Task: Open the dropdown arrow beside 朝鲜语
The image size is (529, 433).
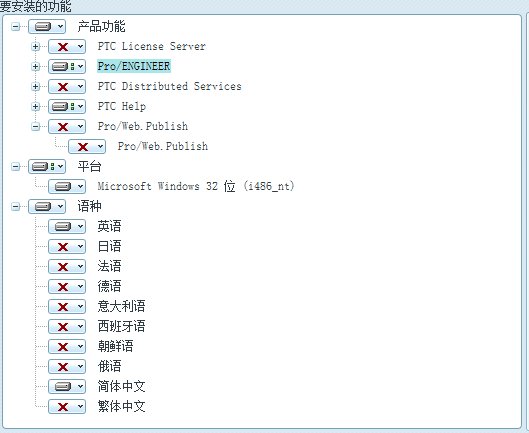Action: 80,347
